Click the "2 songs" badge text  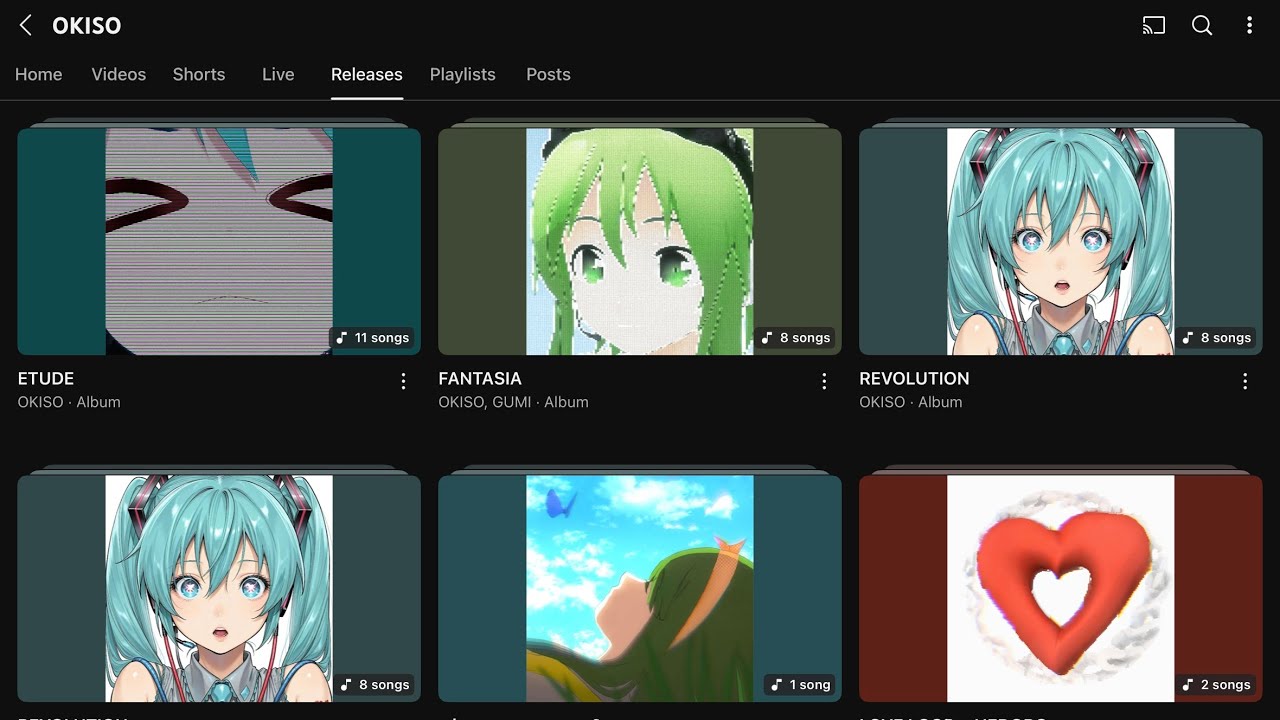pos(1226,685)
